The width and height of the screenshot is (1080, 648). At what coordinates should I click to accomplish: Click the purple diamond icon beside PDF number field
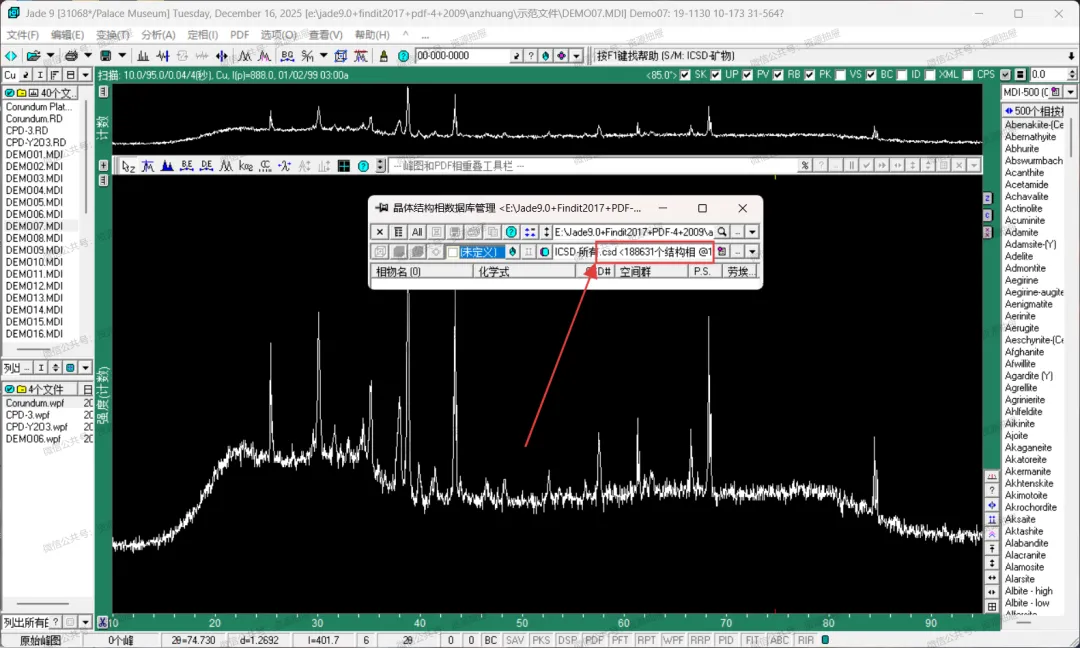pyautogui.click(x=561, y=56)
